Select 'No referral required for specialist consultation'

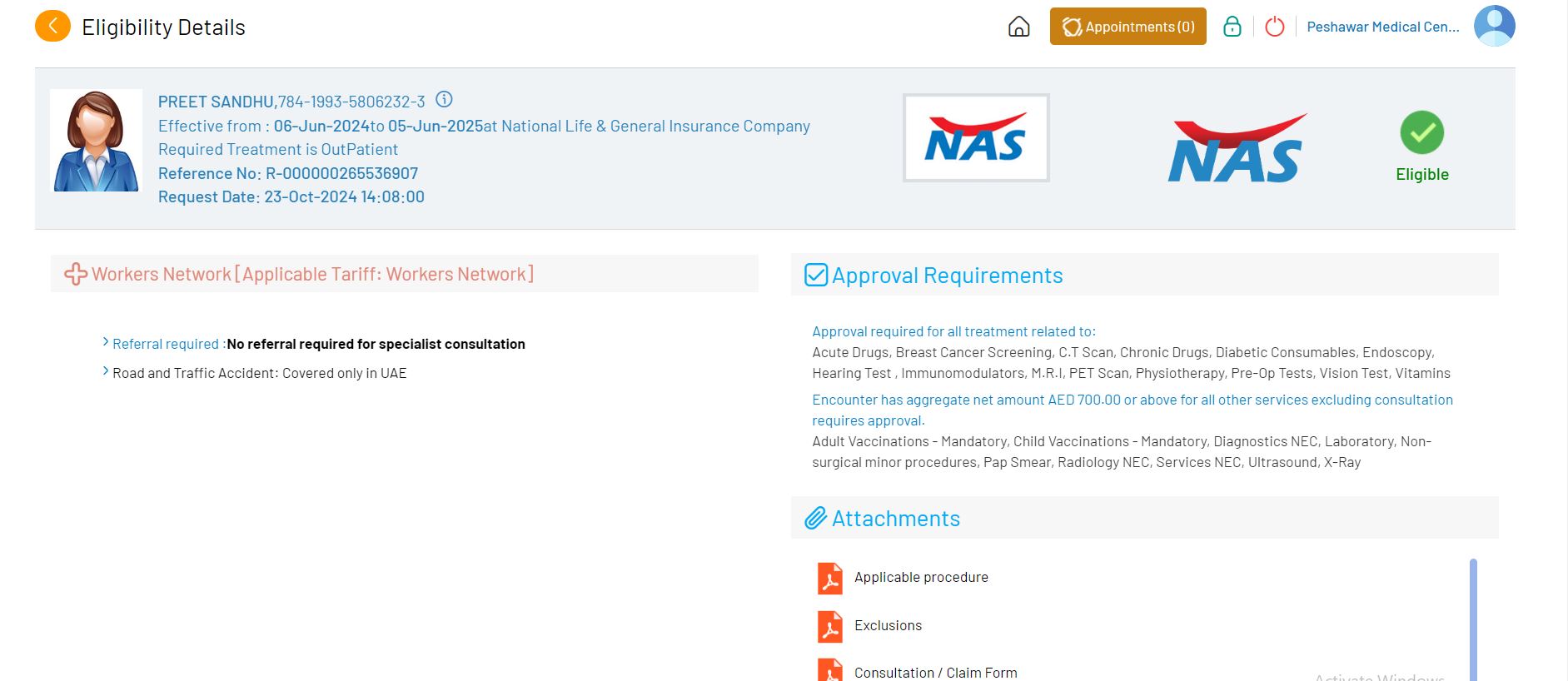pos(376,344)
